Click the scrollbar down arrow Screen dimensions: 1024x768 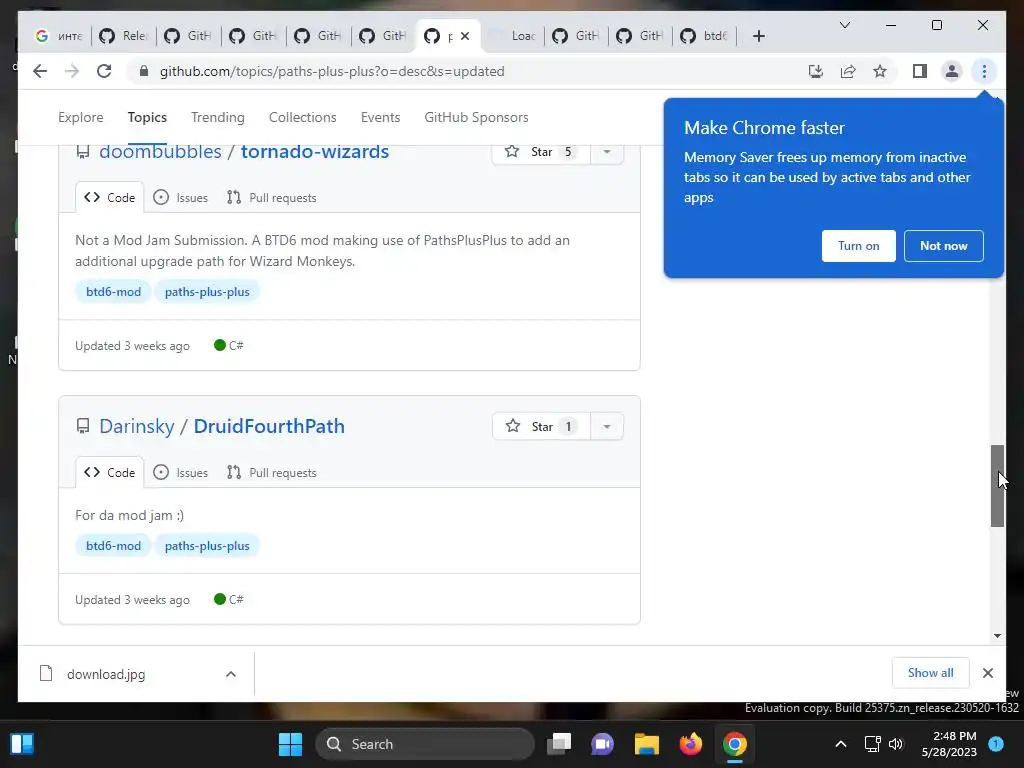tap(997, 635)
